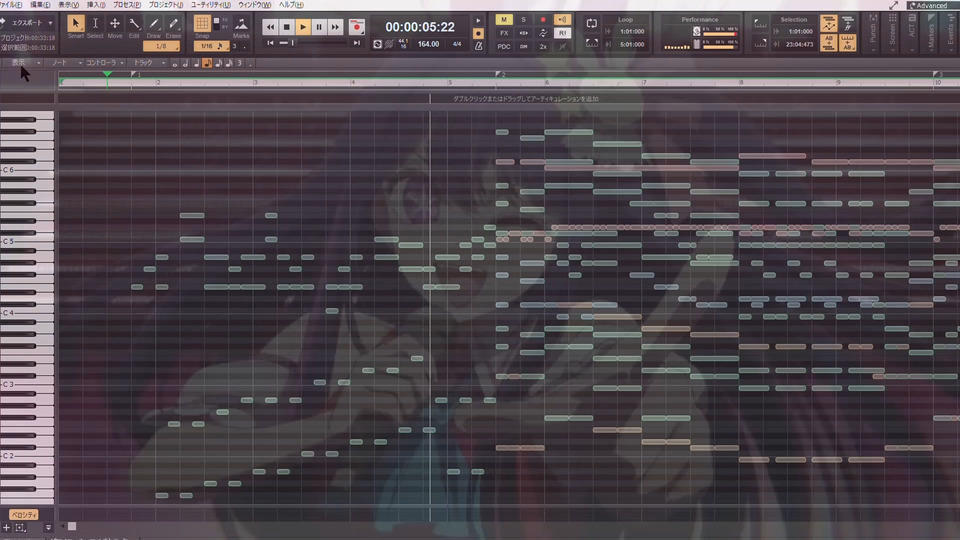Set selection Thru marker icon
The width and height of the screenshot is (960, 540).
(760, 43)
